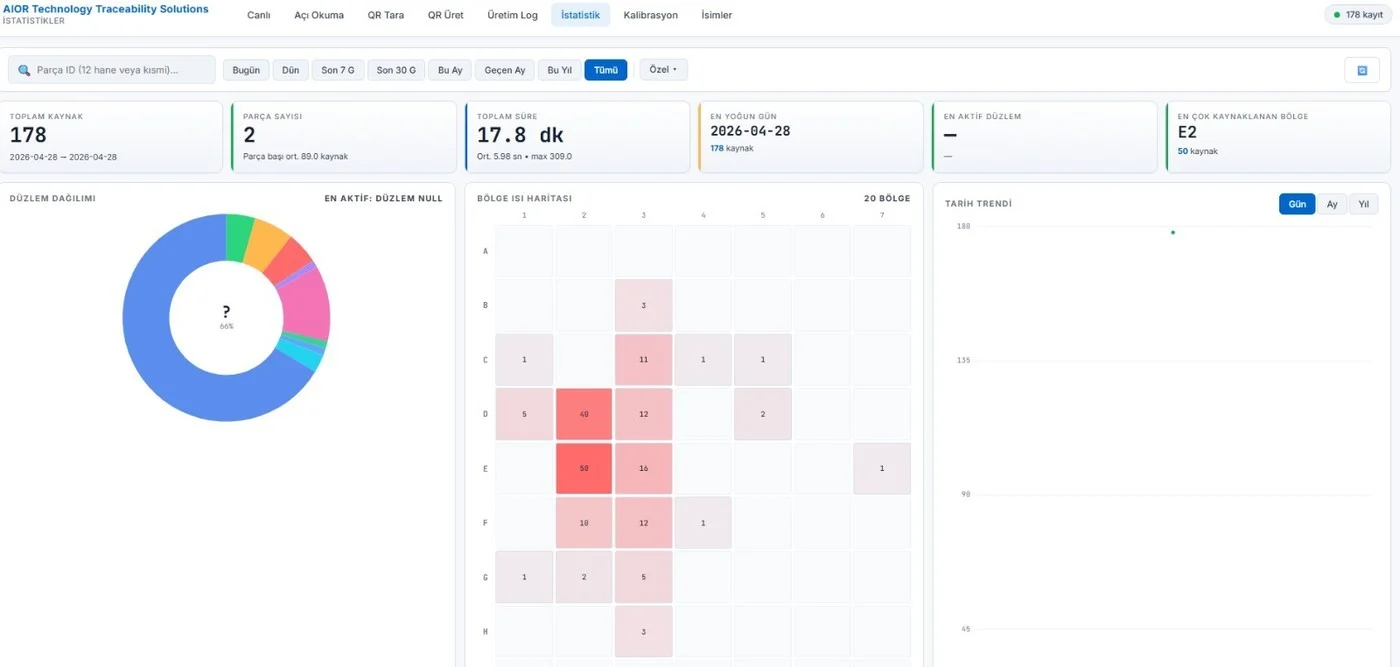Switch trend chart to Gün view
Screen dimensions: 1400x667
[1297, 204]
